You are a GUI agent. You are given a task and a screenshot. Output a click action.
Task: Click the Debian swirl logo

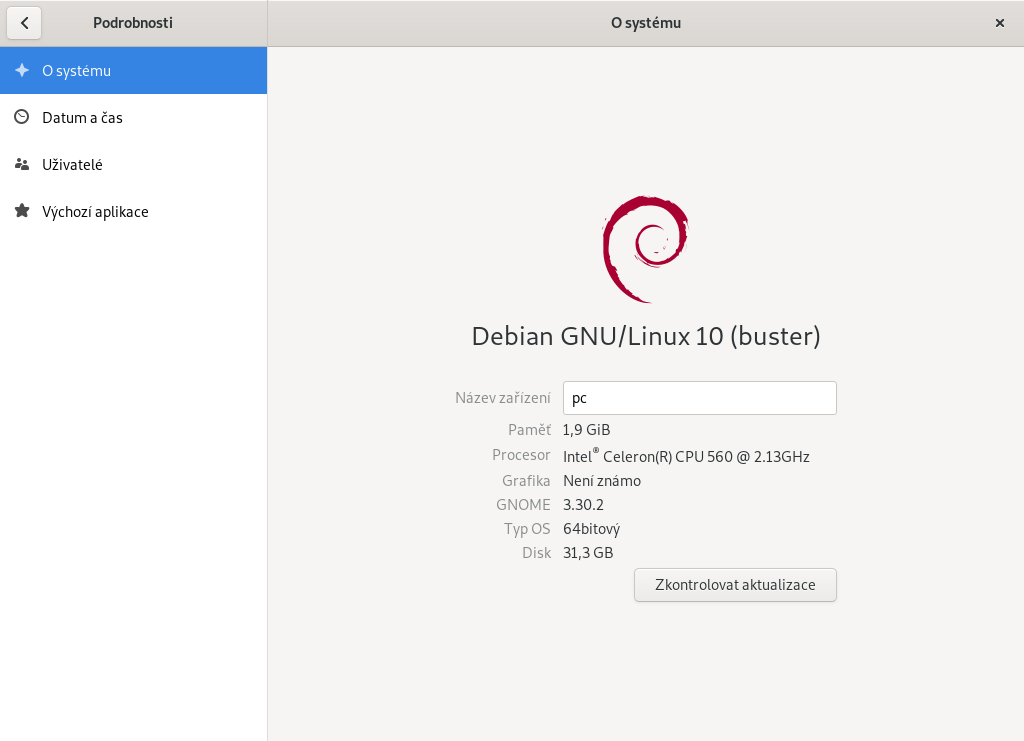[645, 249]
